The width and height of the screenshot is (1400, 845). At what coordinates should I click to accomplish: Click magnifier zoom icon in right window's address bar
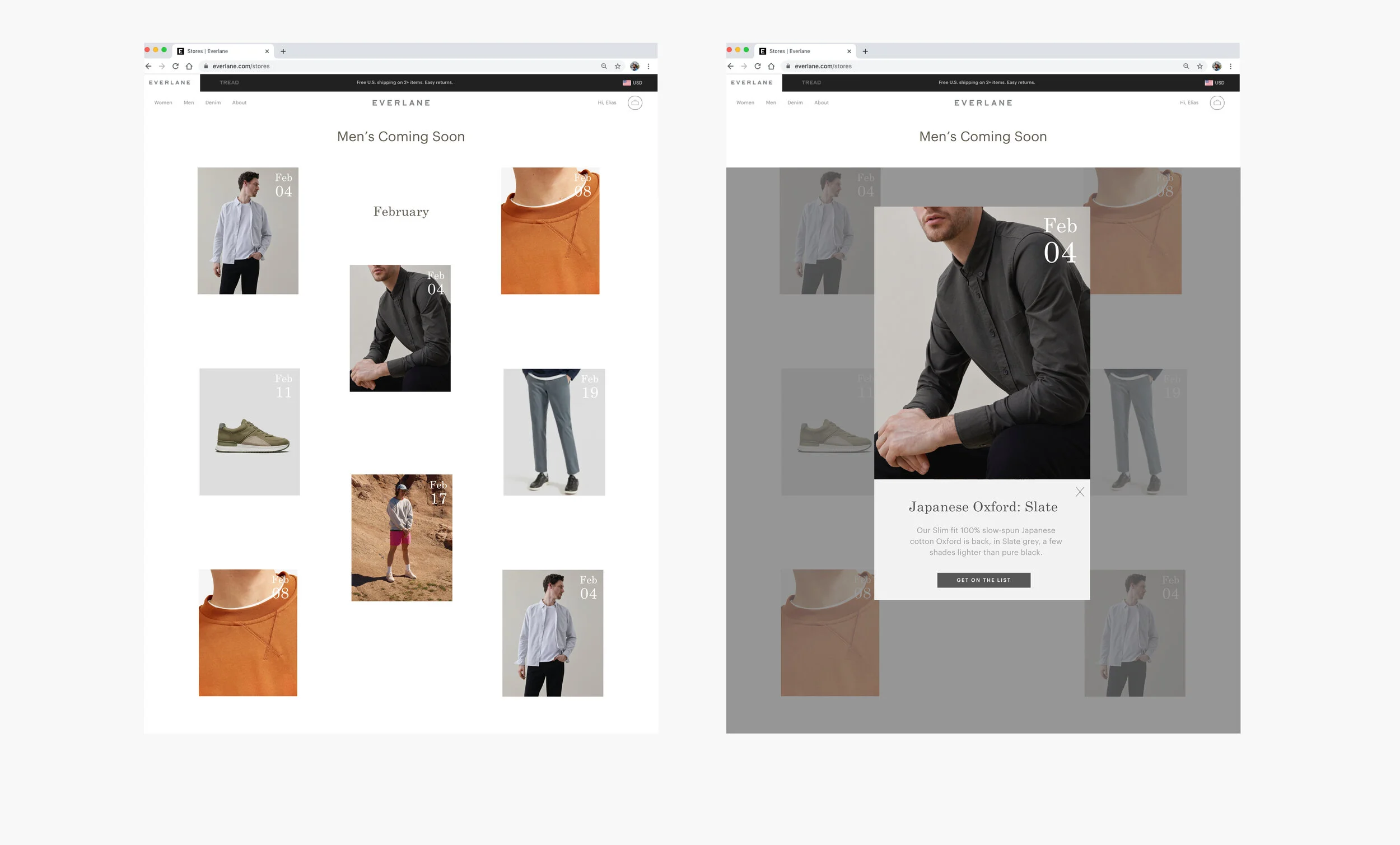1186,67
